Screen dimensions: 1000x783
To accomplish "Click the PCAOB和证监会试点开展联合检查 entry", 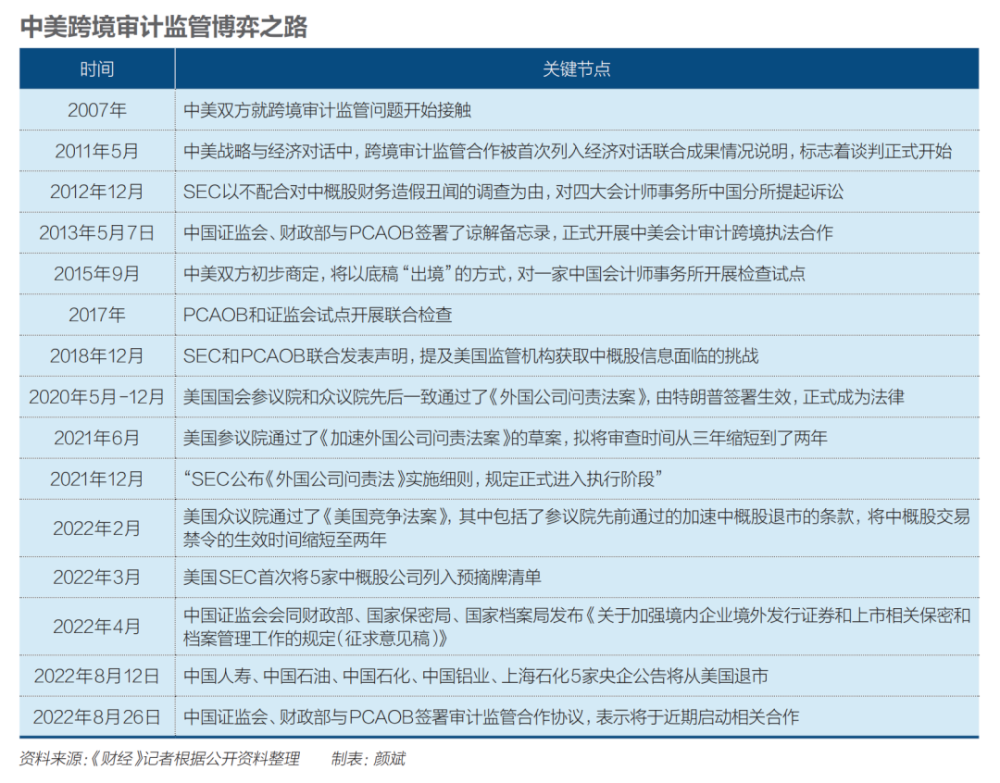I will click(318, 314).
